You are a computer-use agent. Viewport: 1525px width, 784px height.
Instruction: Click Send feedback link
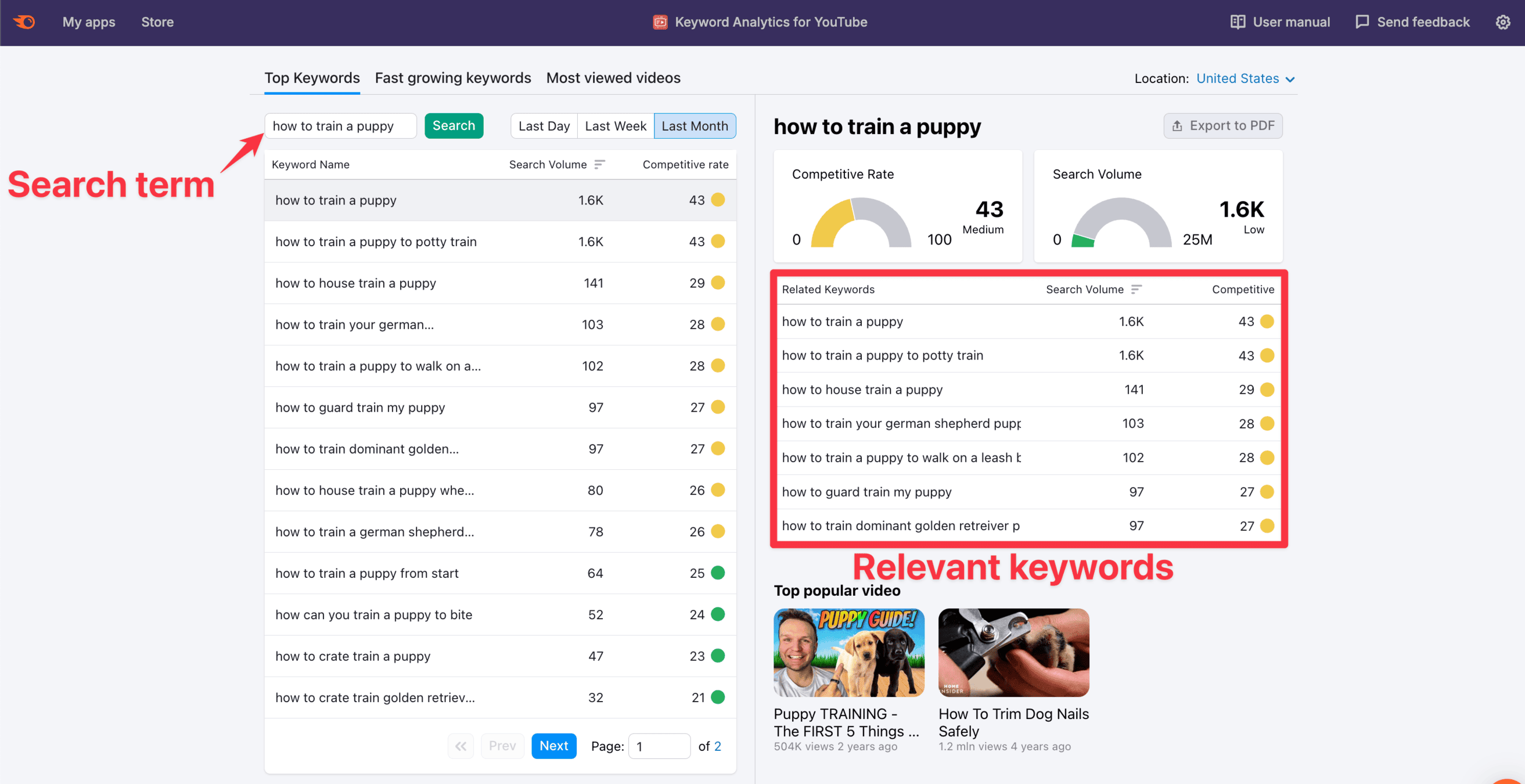1412,22
